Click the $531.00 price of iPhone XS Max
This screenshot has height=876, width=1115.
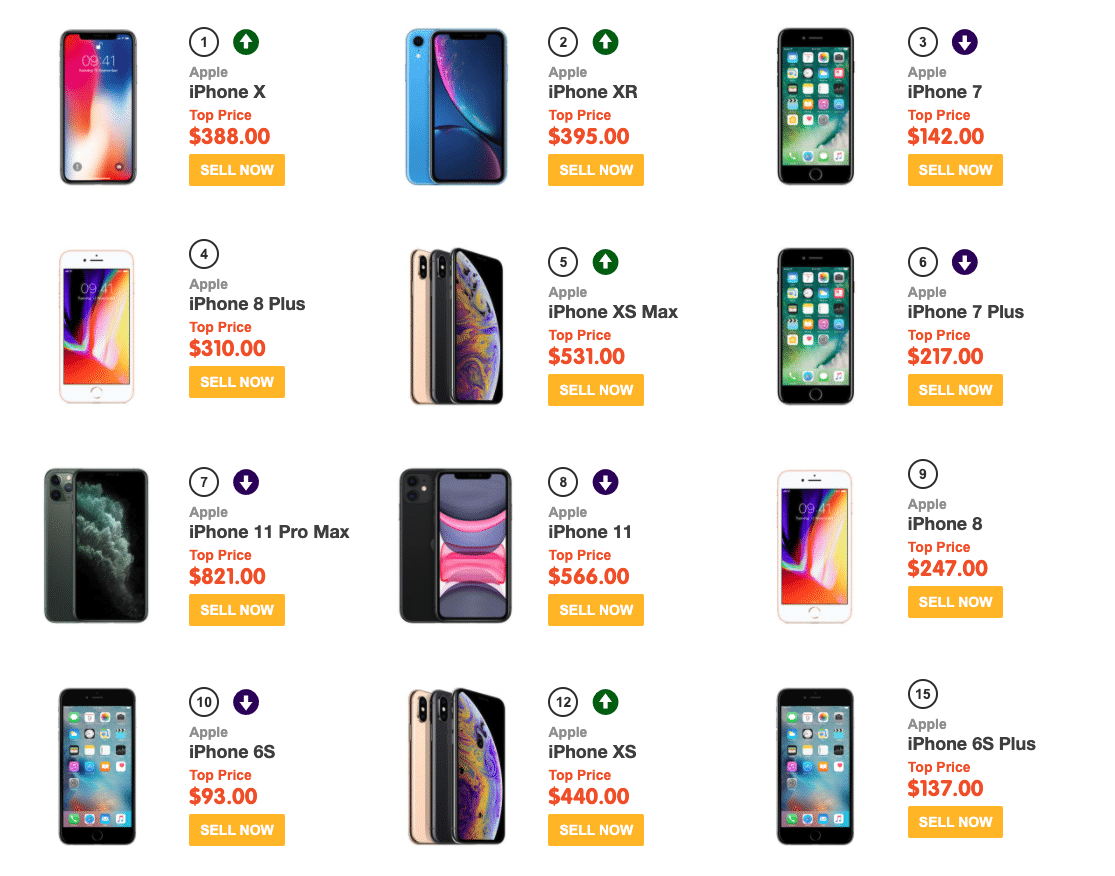(x=586, y=357)
